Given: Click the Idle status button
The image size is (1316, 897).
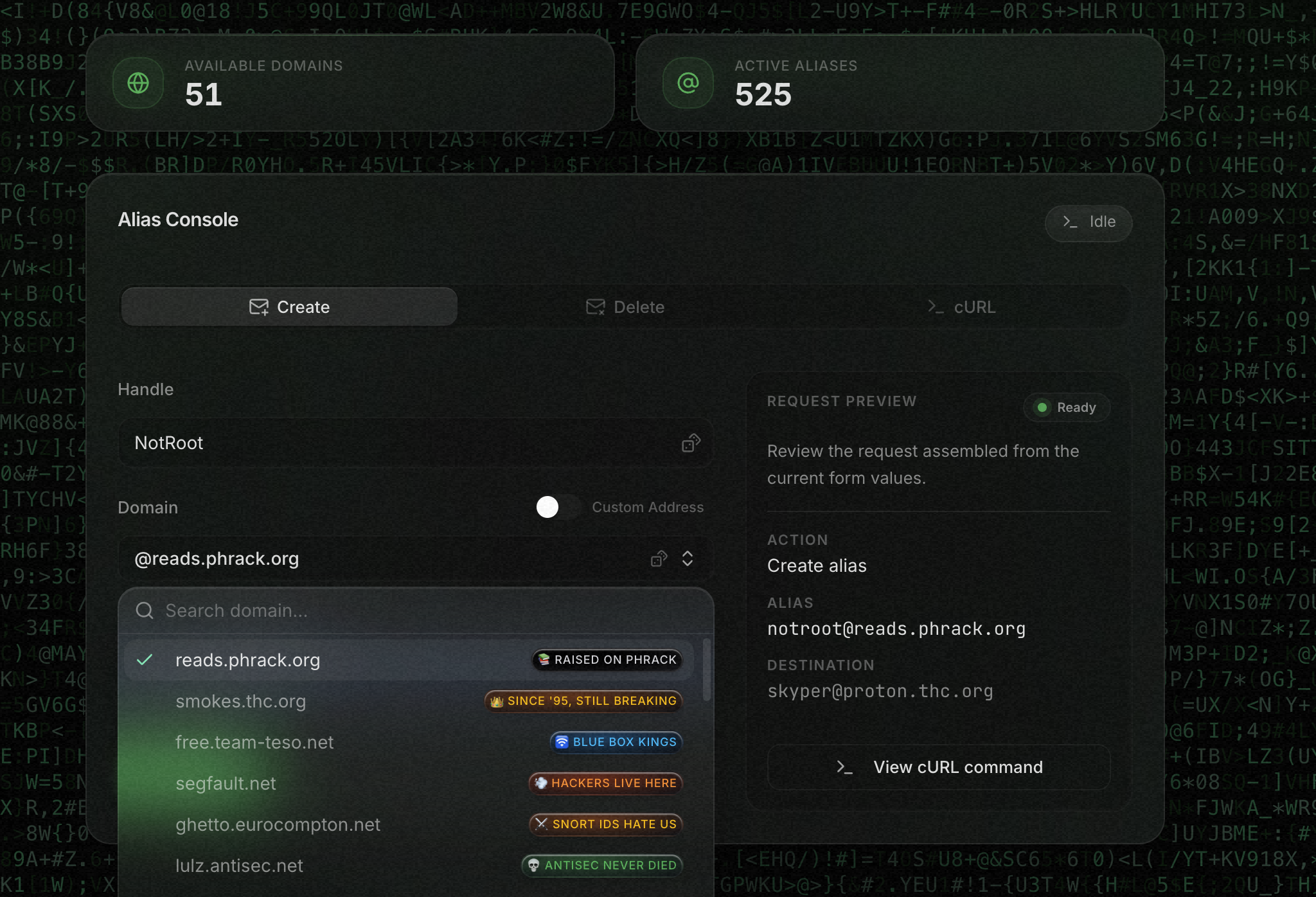Looking at the screenshot, I should point(1089,222).
